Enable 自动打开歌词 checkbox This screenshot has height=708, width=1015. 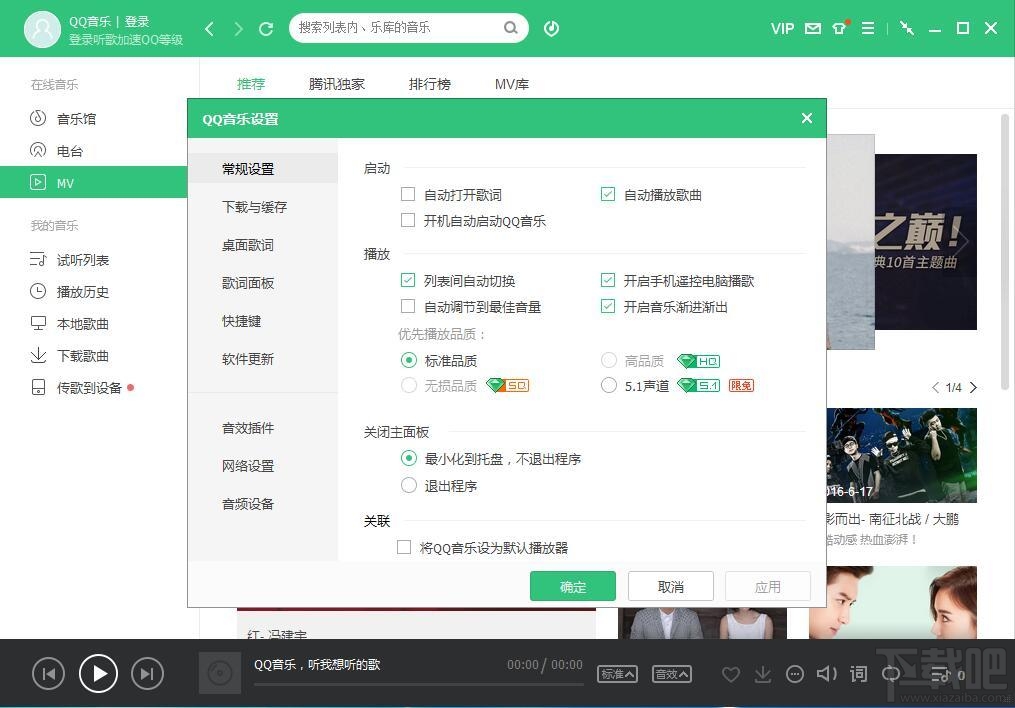pos(407,194)
